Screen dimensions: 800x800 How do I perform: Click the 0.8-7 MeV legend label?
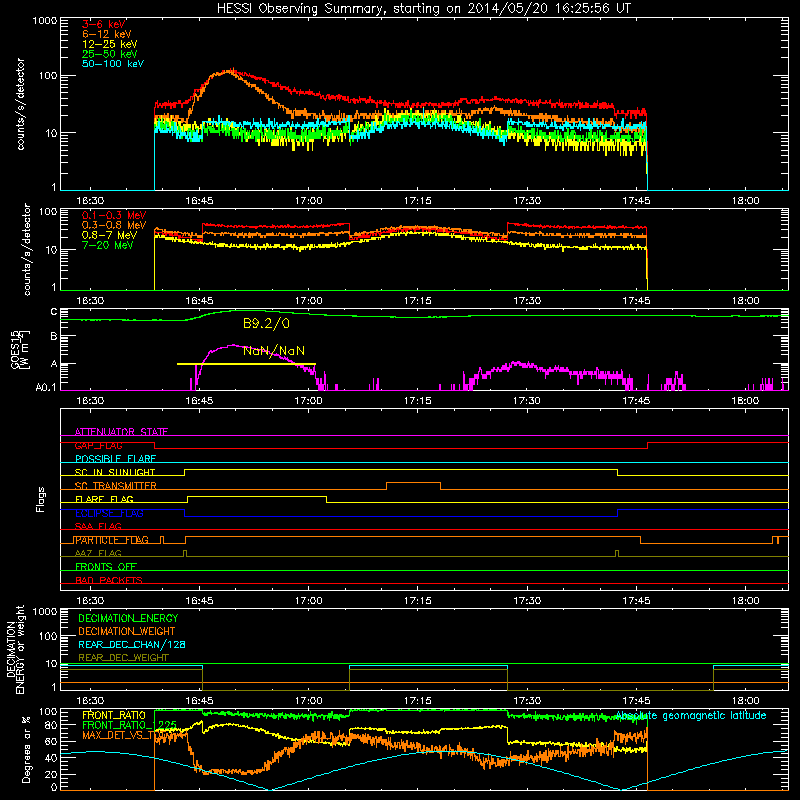(x=109, y=235)
